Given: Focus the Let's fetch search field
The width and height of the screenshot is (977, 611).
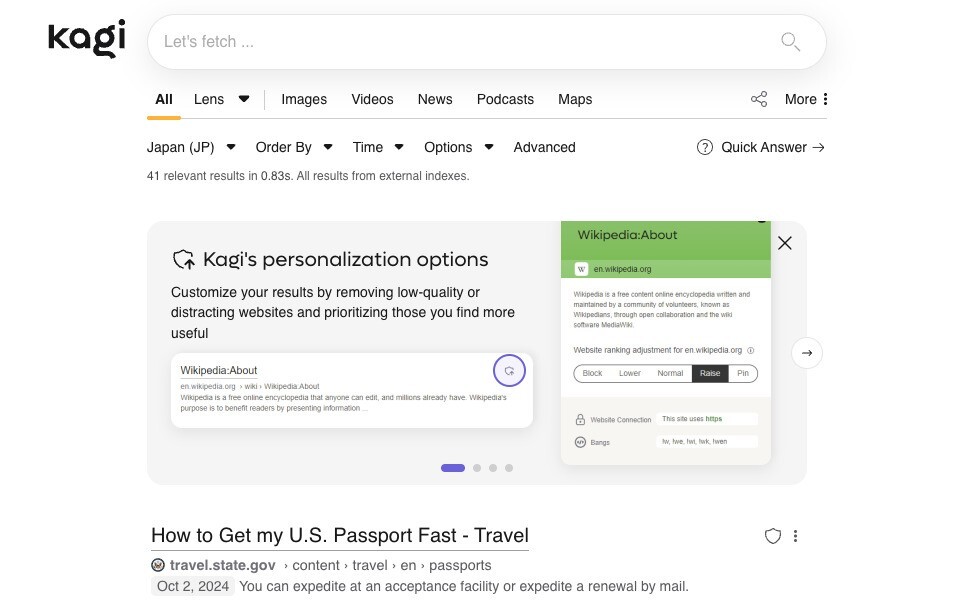Looking at the screenshot, I should (x=460, y=42).
